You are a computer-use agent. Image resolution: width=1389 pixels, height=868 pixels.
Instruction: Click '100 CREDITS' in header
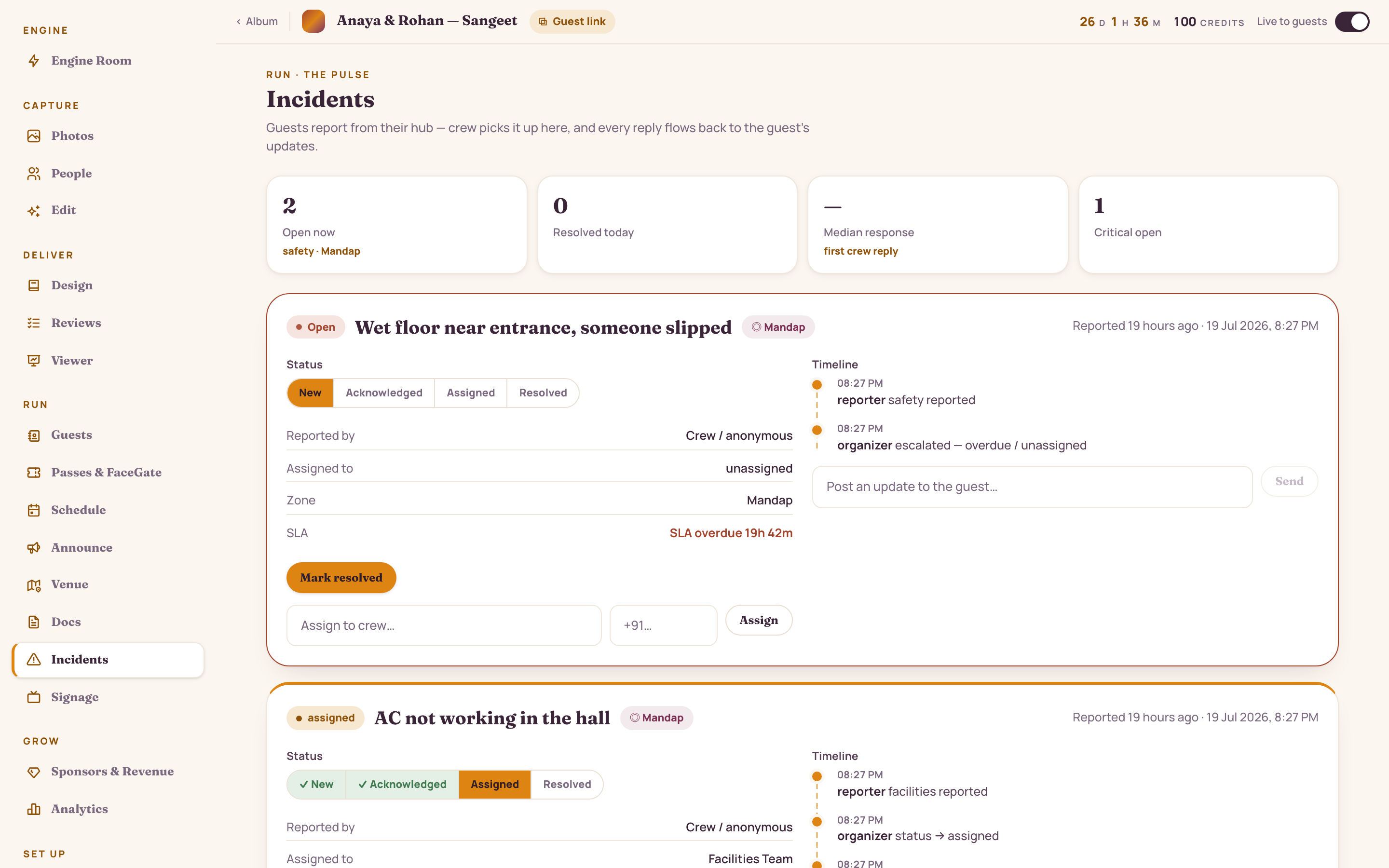1209,22
